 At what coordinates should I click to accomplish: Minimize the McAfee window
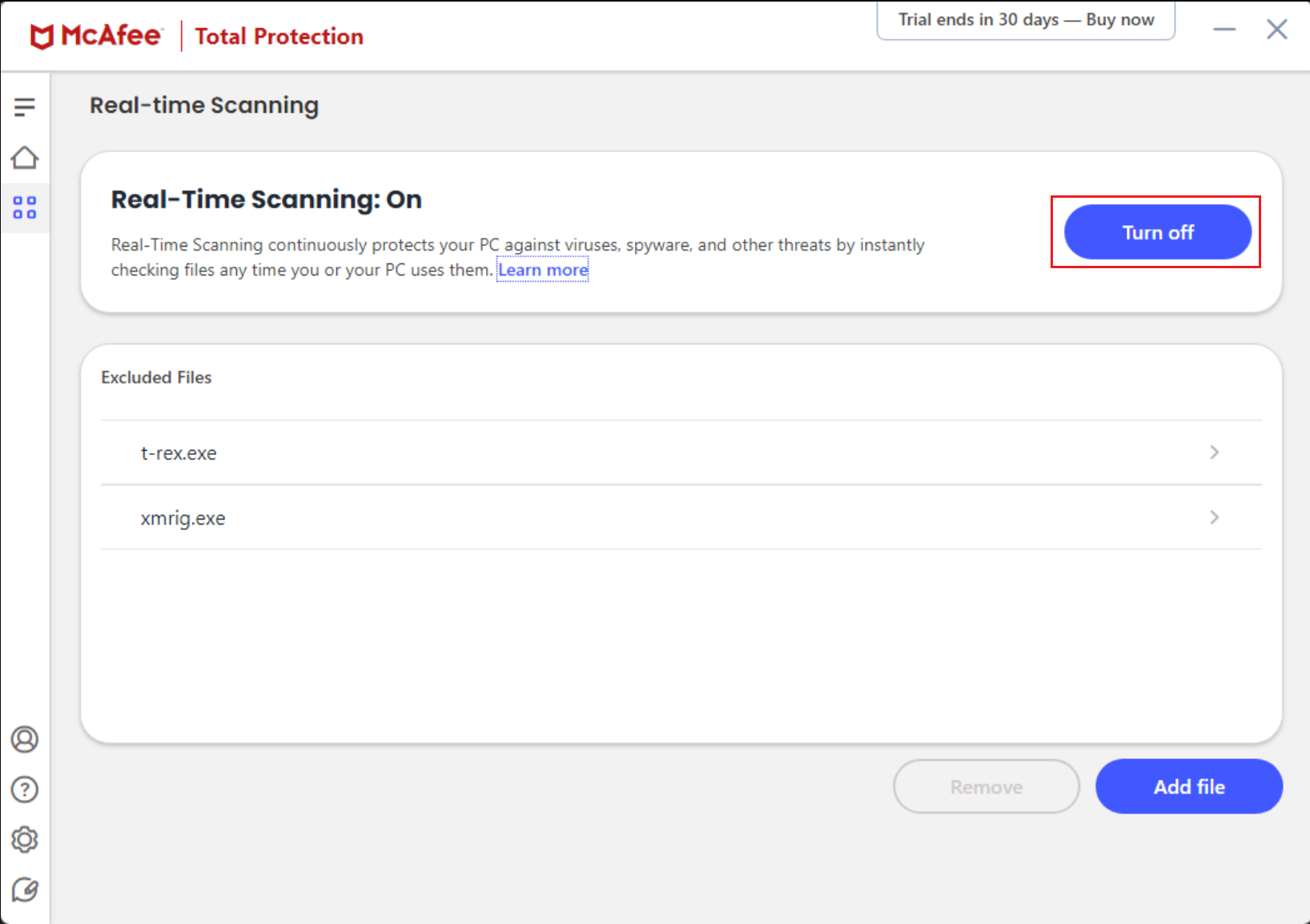(1224, 30)
